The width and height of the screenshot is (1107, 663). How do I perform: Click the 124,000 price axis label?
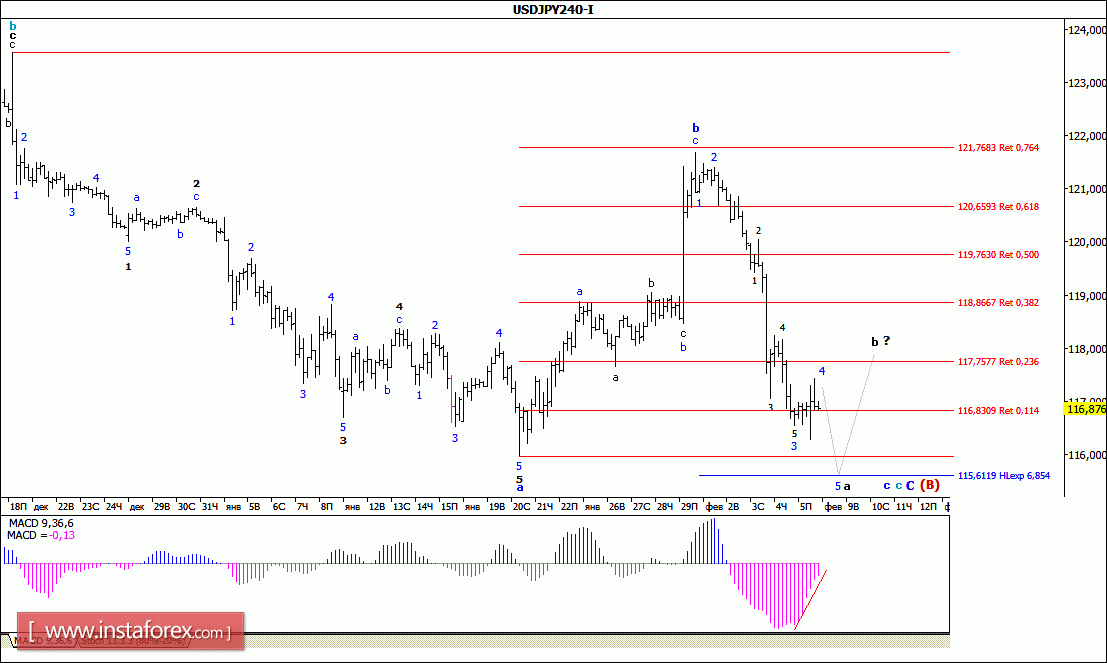1087,30
